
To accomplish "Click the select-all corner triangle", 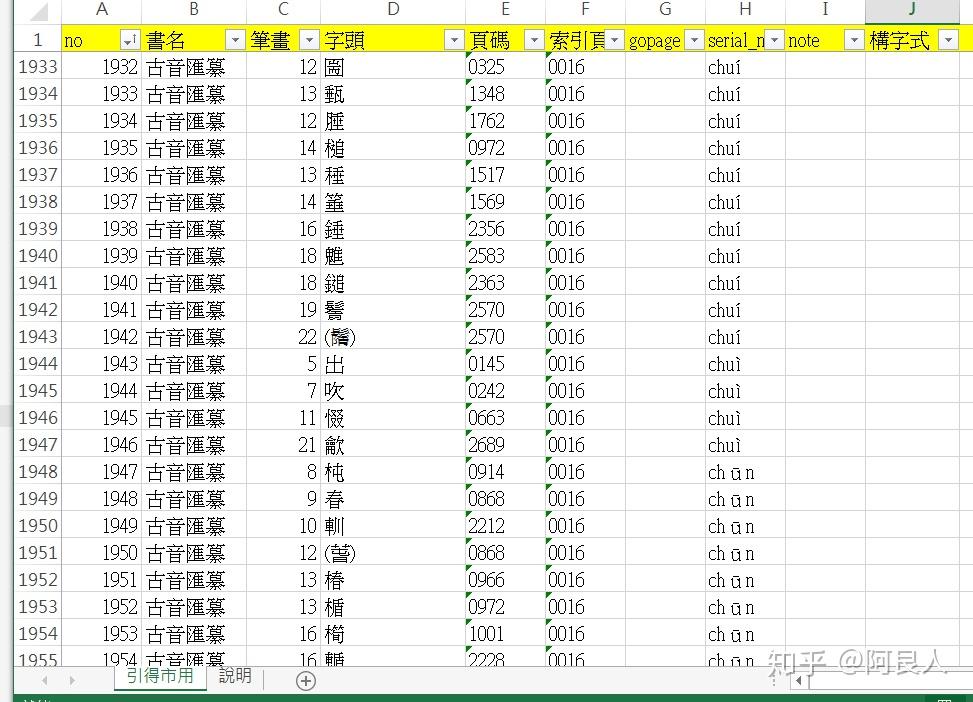I will 38,11.
